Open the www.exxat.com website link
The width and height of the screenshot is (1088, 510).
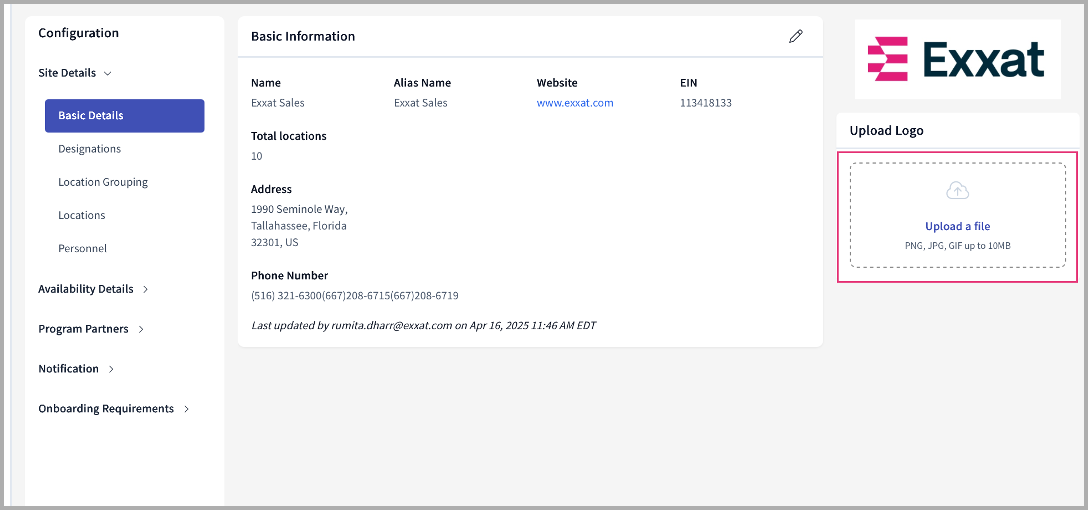[x=575, y=103]
